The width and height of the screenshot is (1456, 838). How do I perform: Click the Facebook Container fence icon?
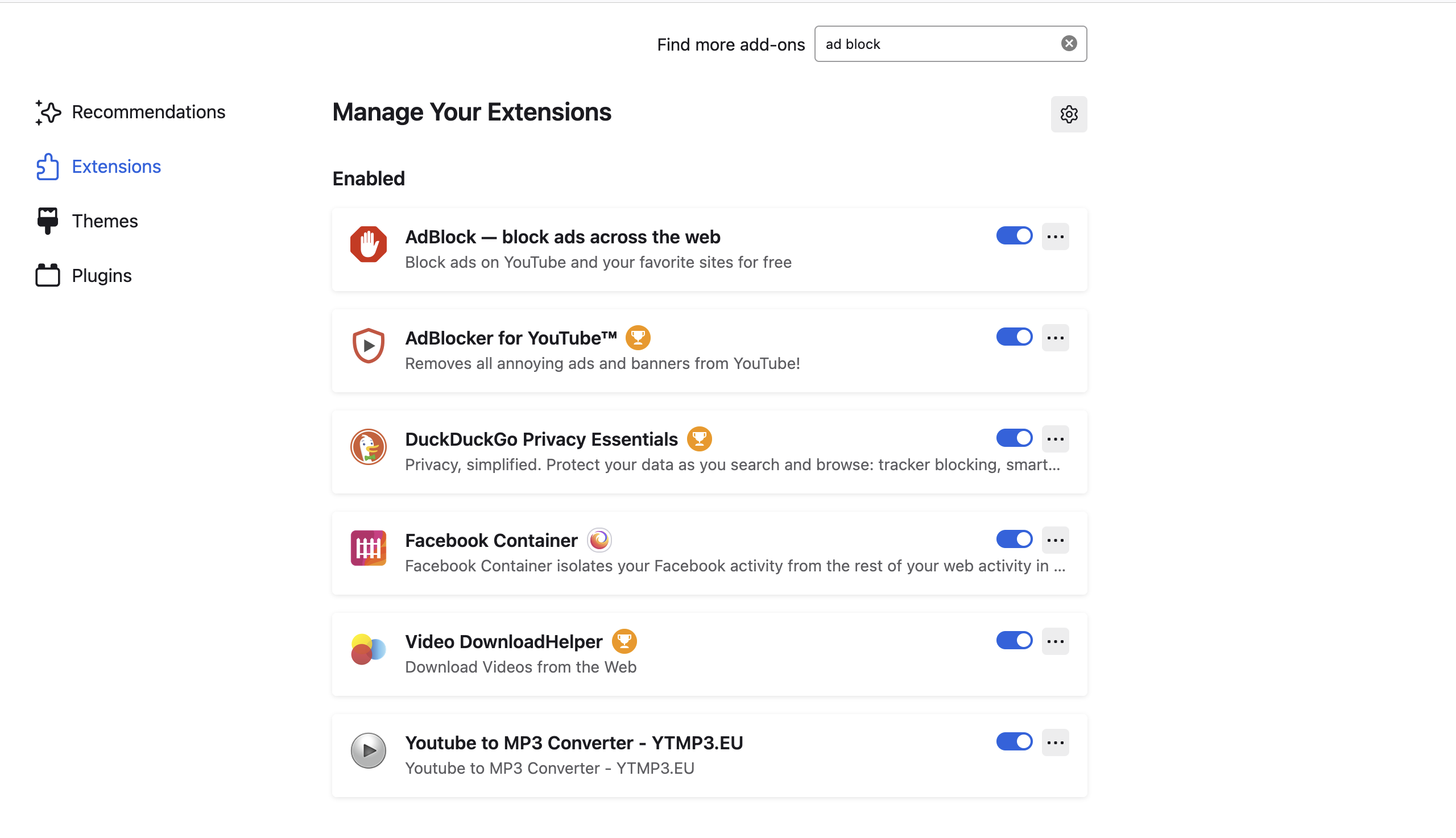click(369, 548)
